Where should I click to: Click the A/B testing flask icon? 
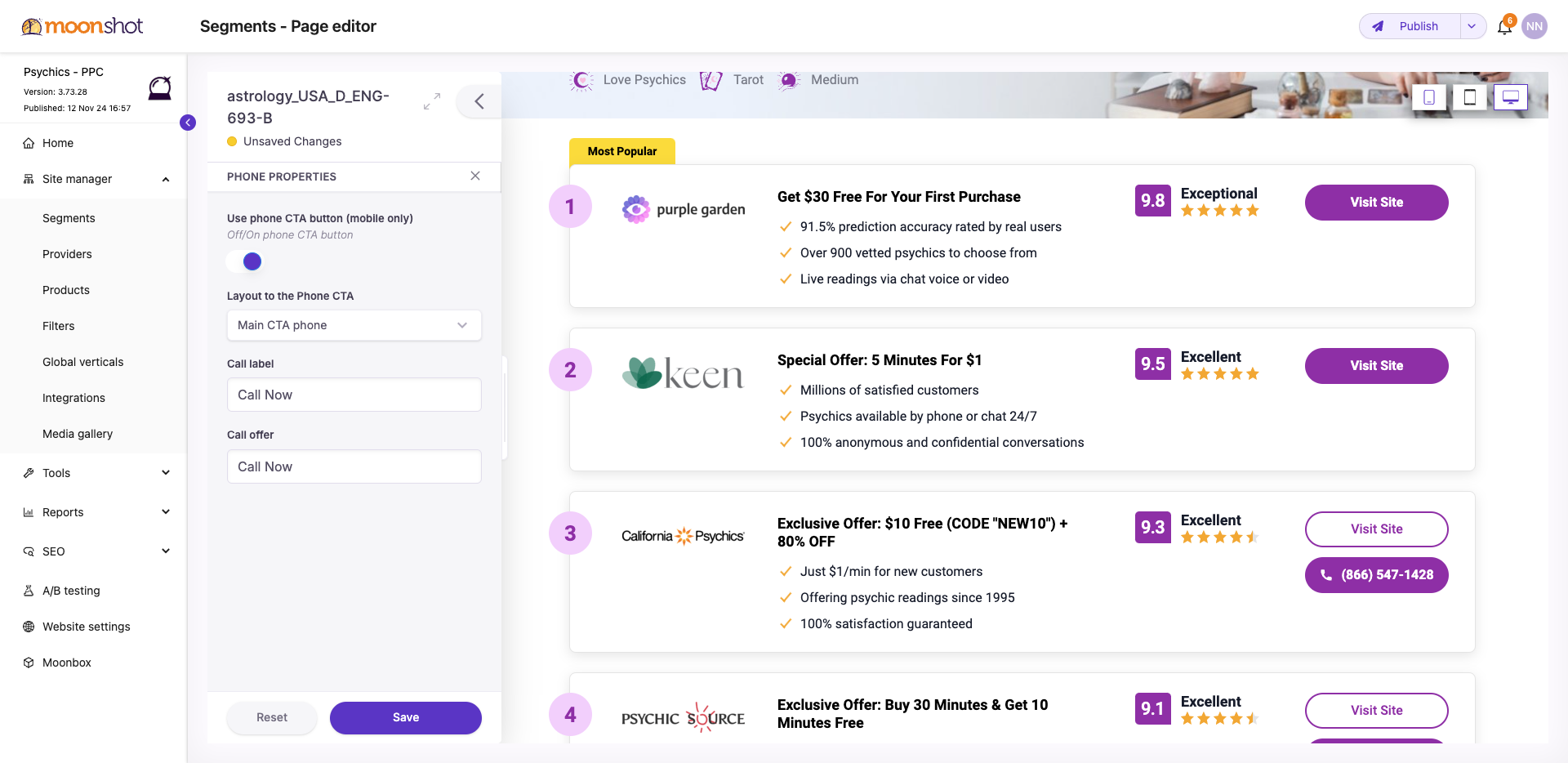click(29, 591)
